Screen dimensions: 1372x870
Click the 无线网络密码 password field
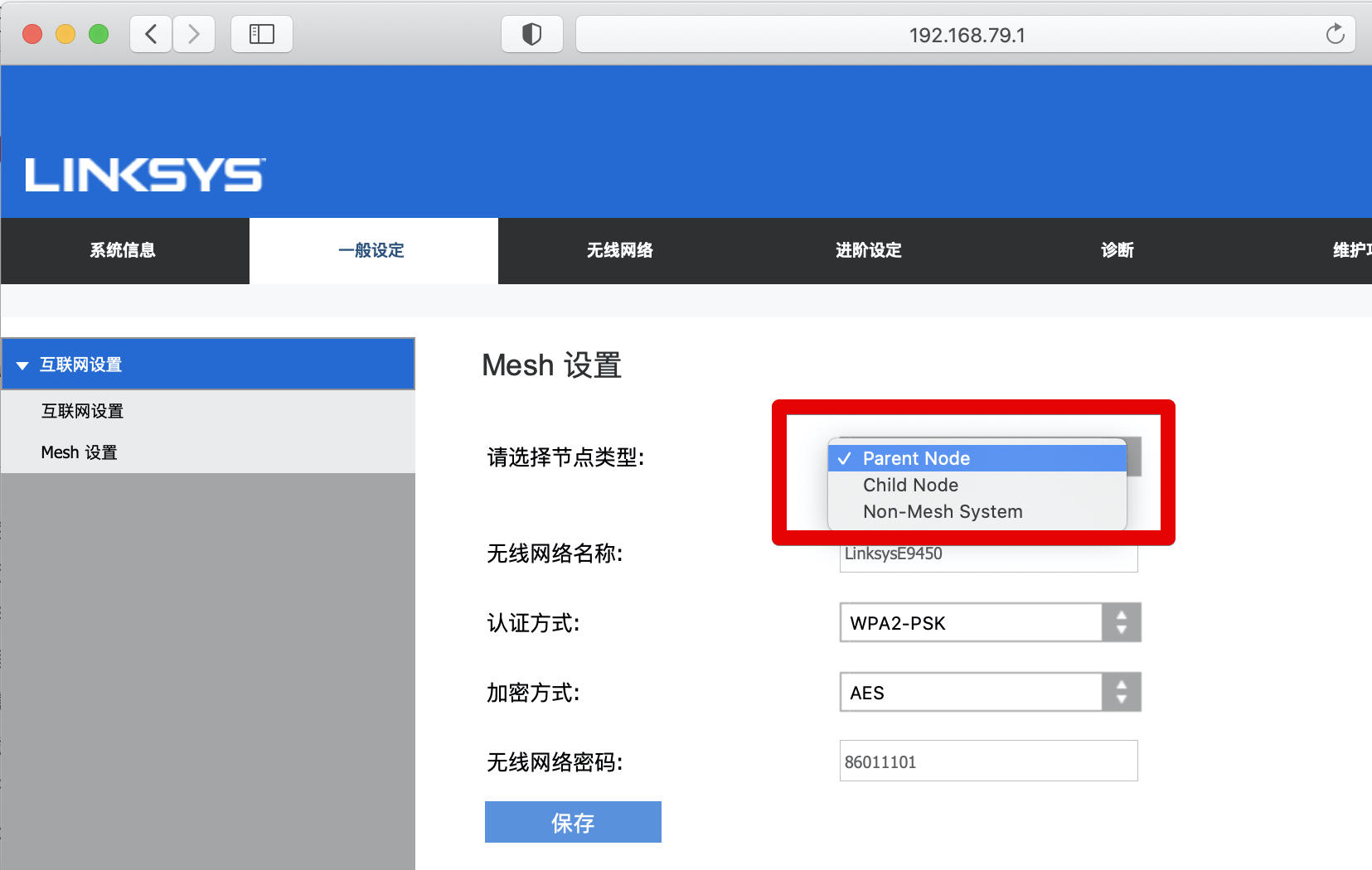(x=987, y=760)
